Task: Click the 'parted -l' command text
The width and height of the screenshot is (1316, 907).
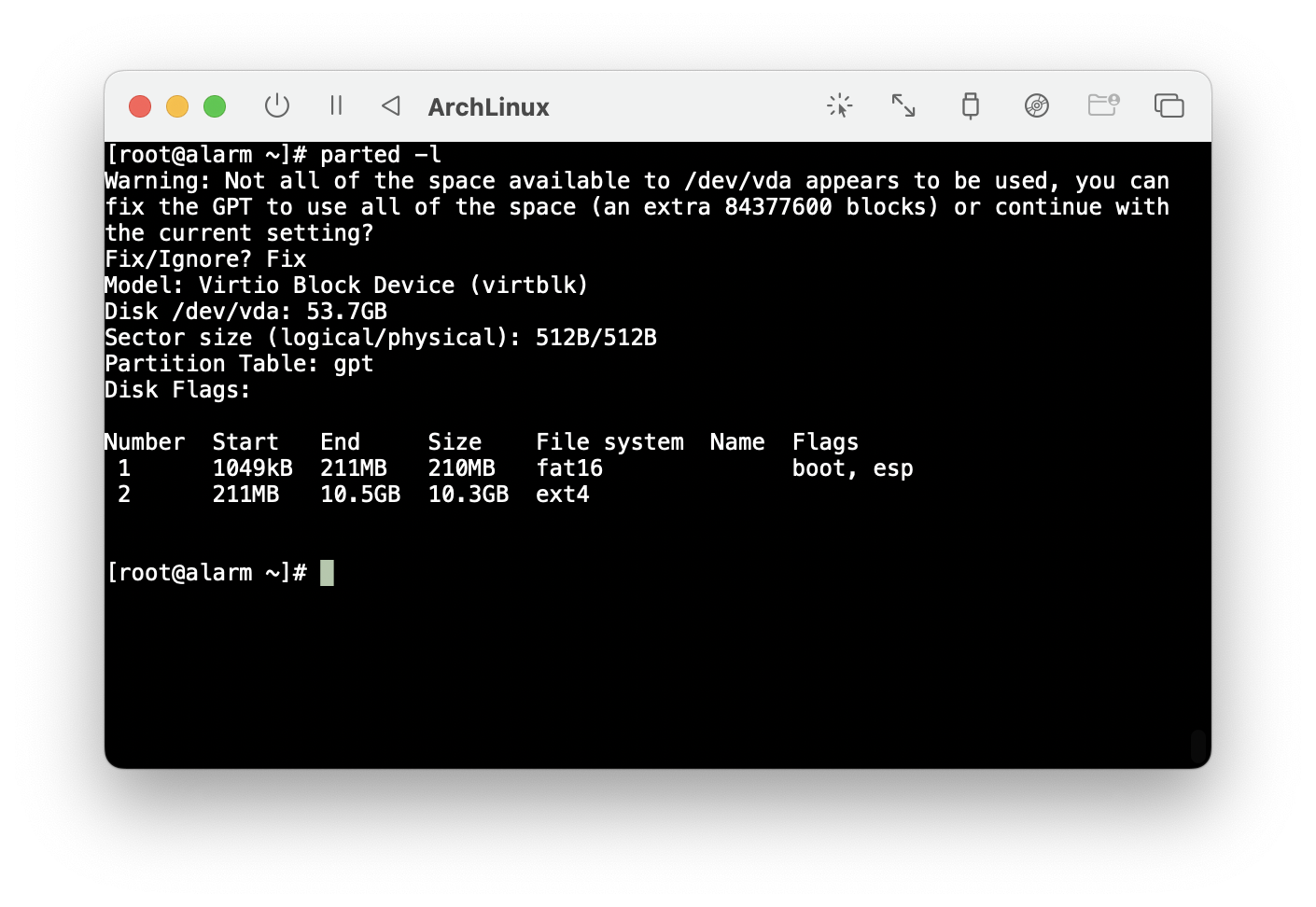Action: click(x=381, y=155)
